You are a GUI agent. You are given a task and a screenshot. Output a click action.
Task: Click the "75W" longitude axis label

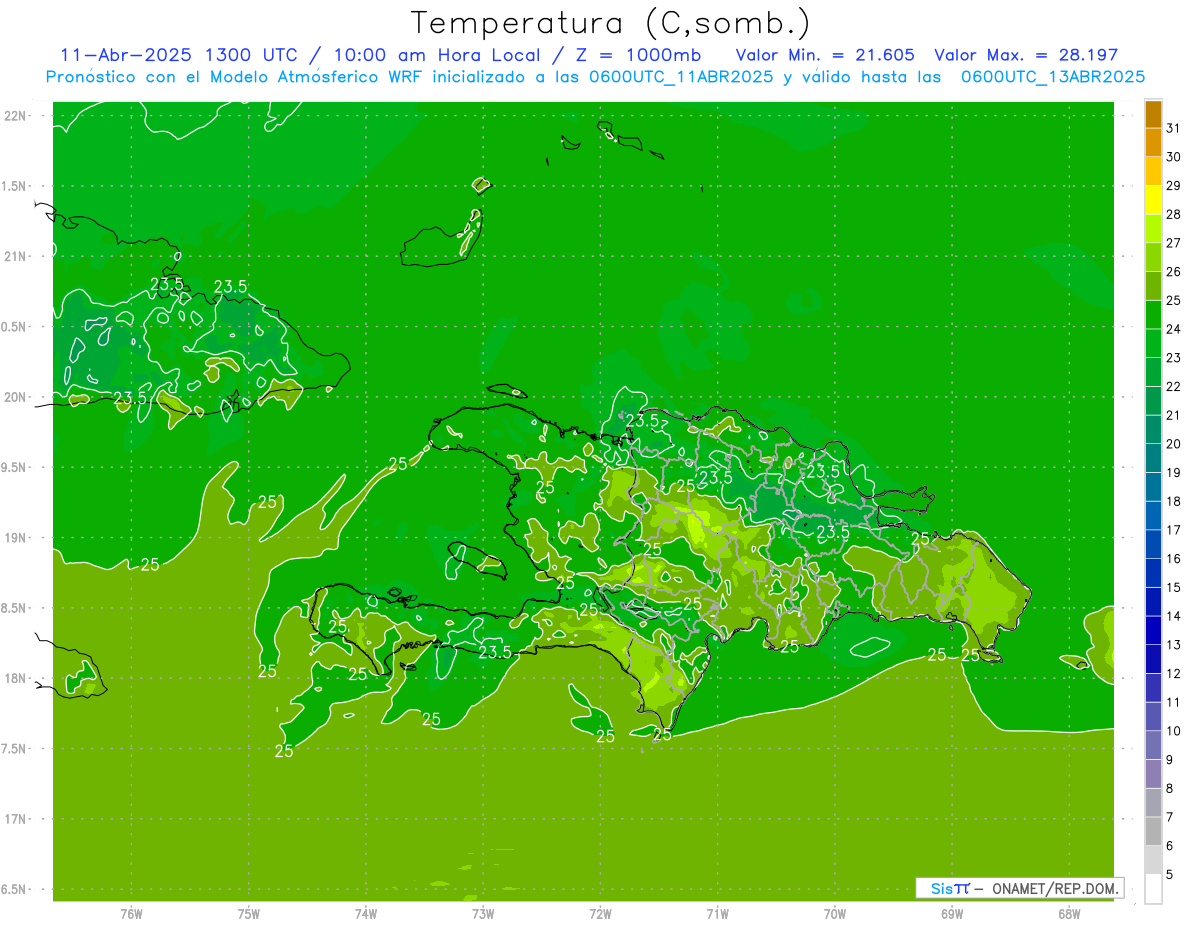click(x=248, y=914)
